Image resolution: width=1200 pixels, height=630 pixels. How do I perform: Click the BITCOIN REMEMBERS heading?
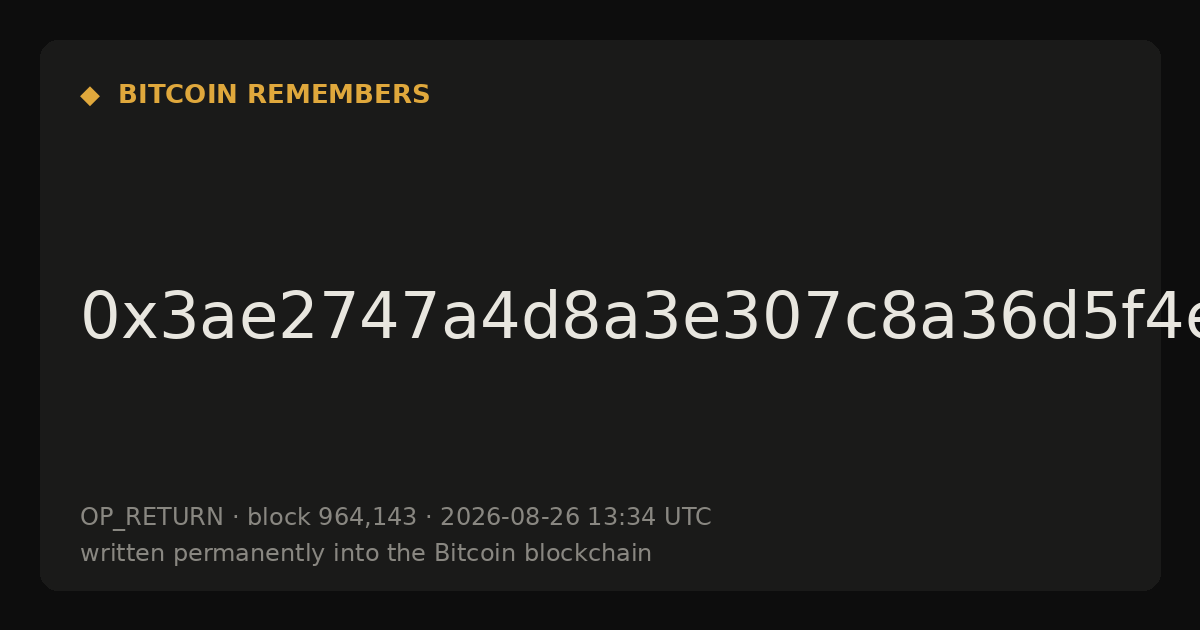click(274, 95)
